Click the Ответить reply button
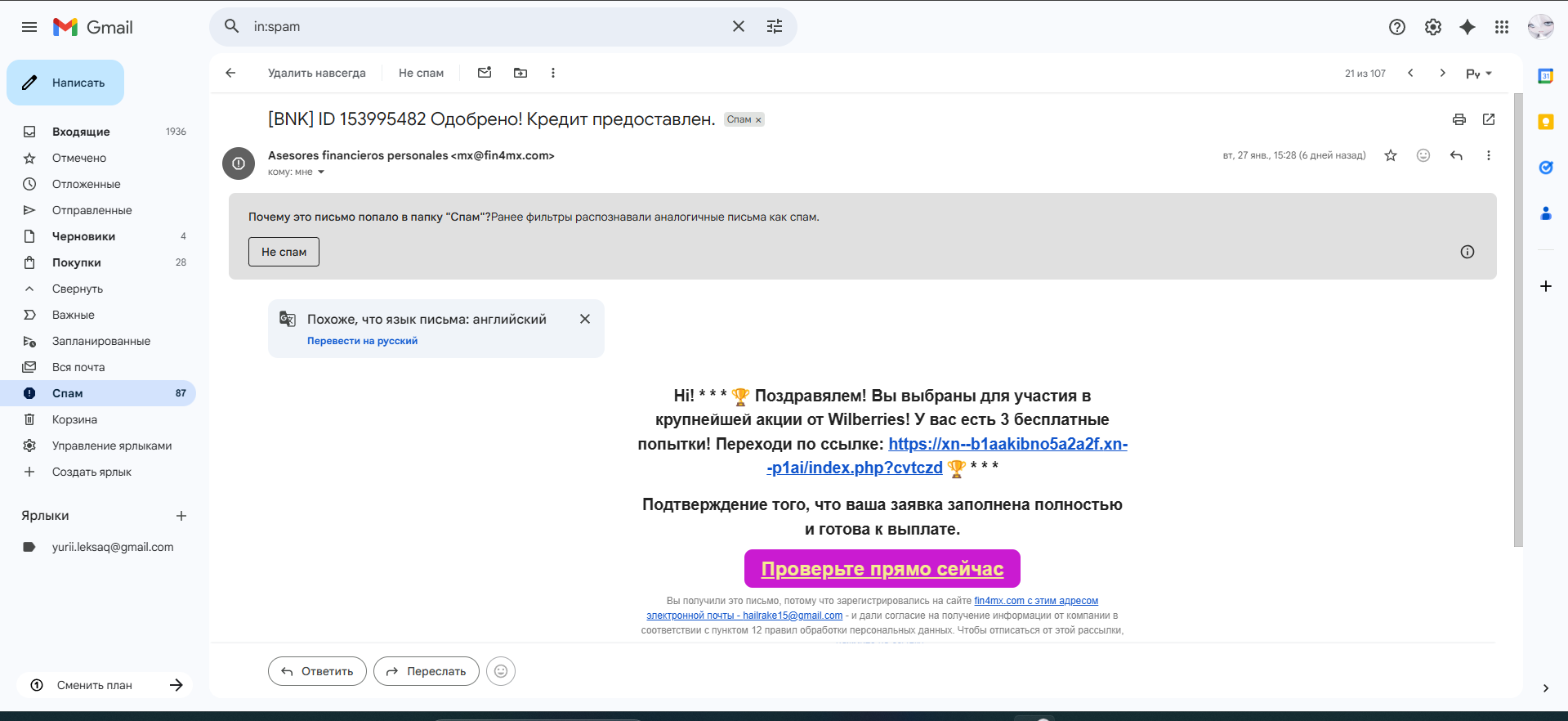The height and width of the screenshot is (721, 1568). point(317,671)
